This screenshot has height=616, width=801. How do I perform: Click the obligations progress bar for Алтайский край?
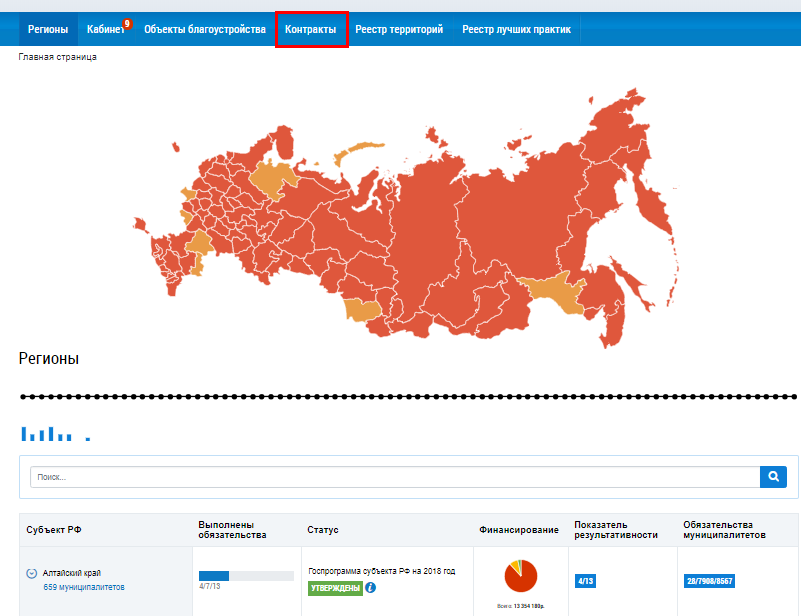click(246, 576)
